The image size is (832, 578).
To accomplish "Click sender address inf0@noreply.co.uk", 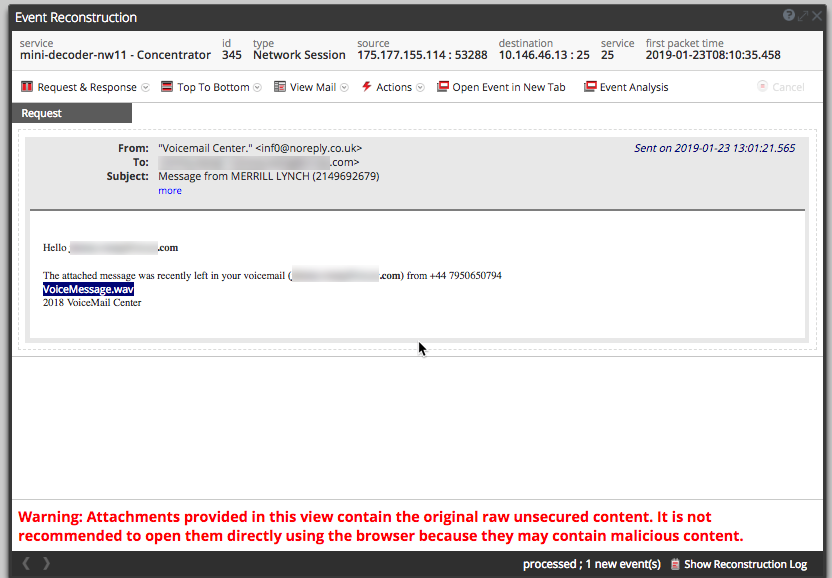I will pos(309,148).
